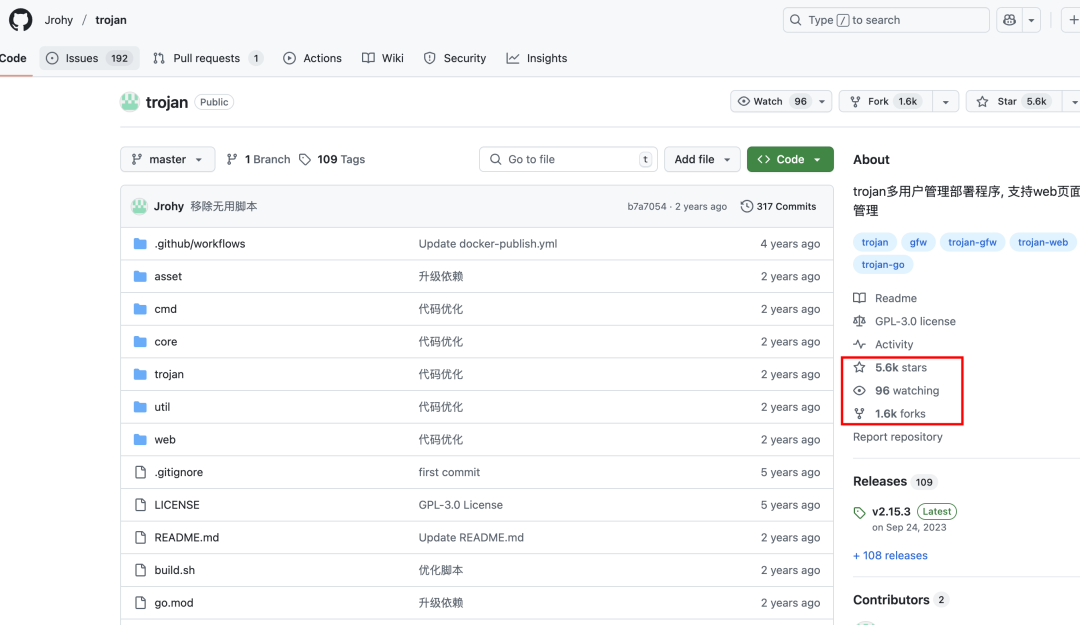The width and height of the screenshot is (1080, 625).
Task: Click the repository owner avatar beside trojan title
Action: coord(129,102)
